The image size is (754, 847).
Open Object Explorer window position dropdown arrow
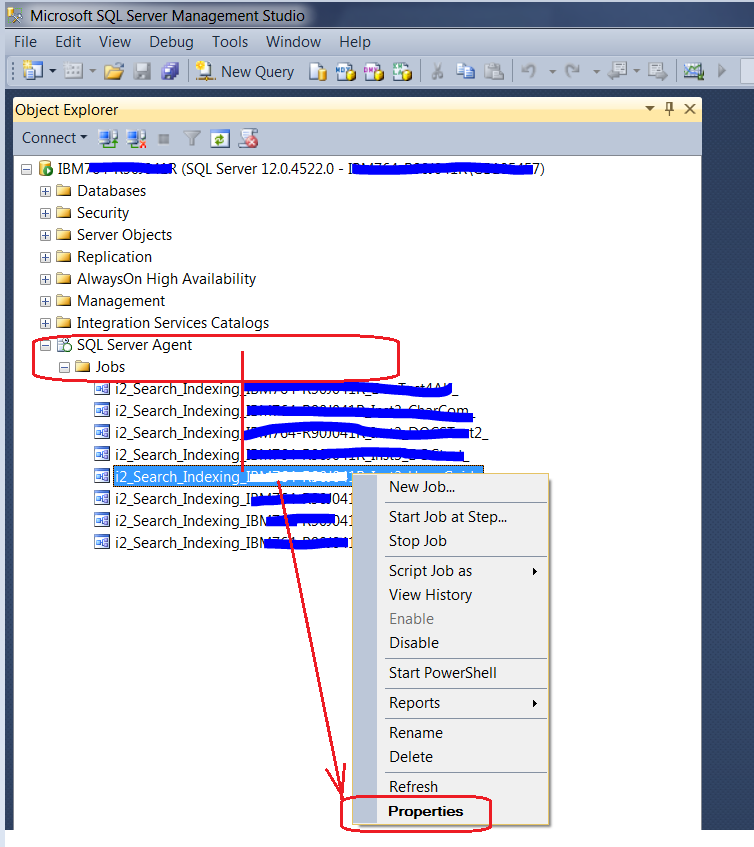click(650, 109)
